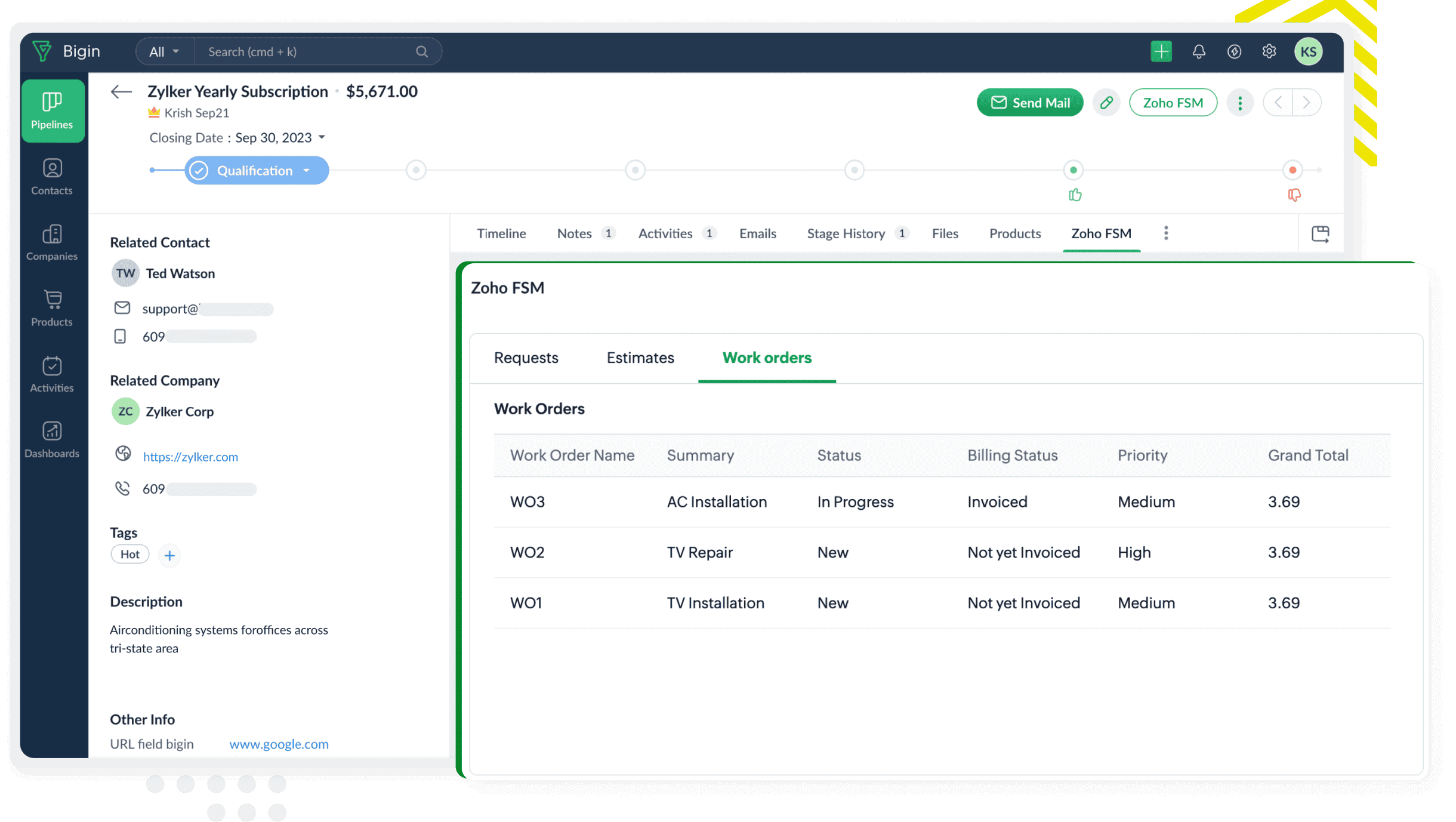This screenshot has width=1456, height=822.
Task: Click the green plus create button
Action: 1161,51
